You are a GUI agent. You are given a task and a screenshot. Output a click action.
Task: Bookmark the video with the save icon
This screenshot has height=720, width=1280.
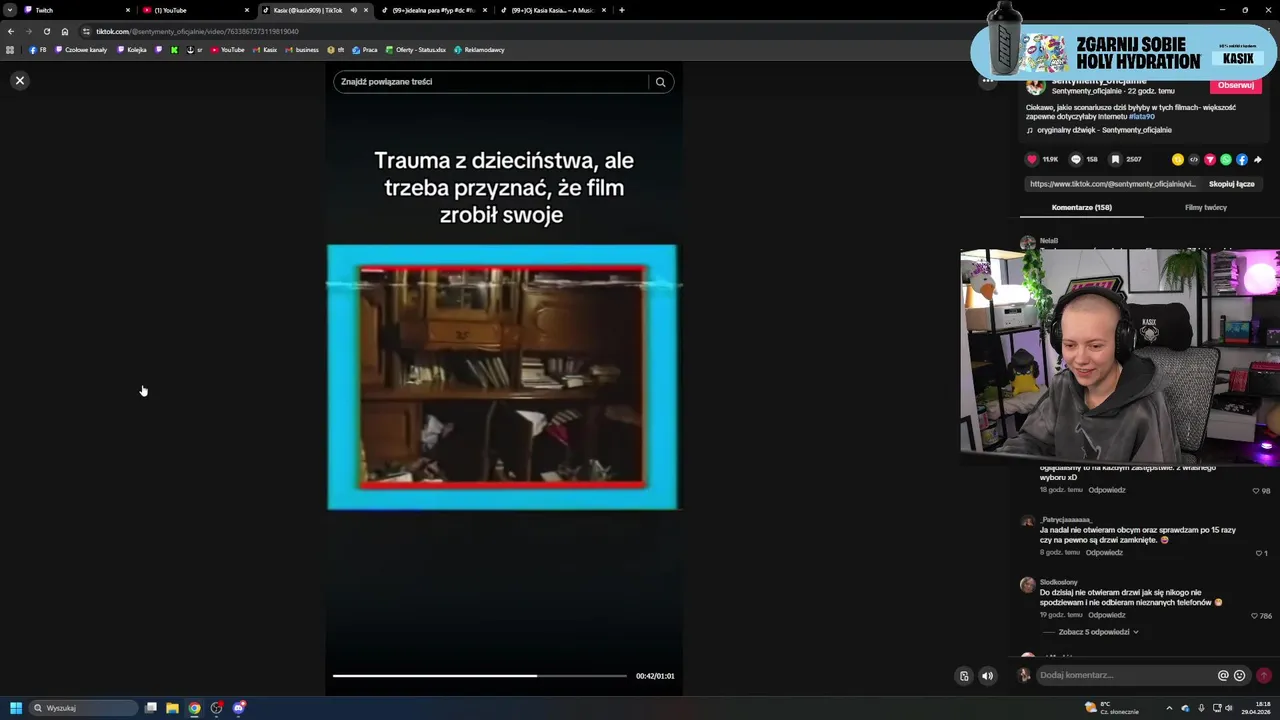point(1115,159)
